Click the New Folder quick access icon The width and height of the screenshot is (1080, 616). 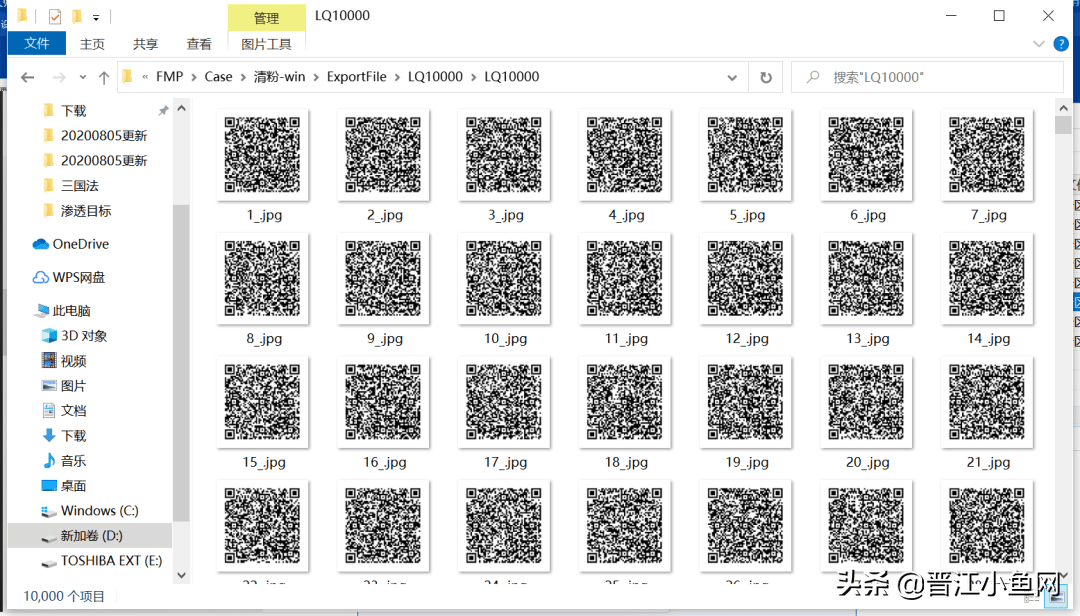pos(77,16)
